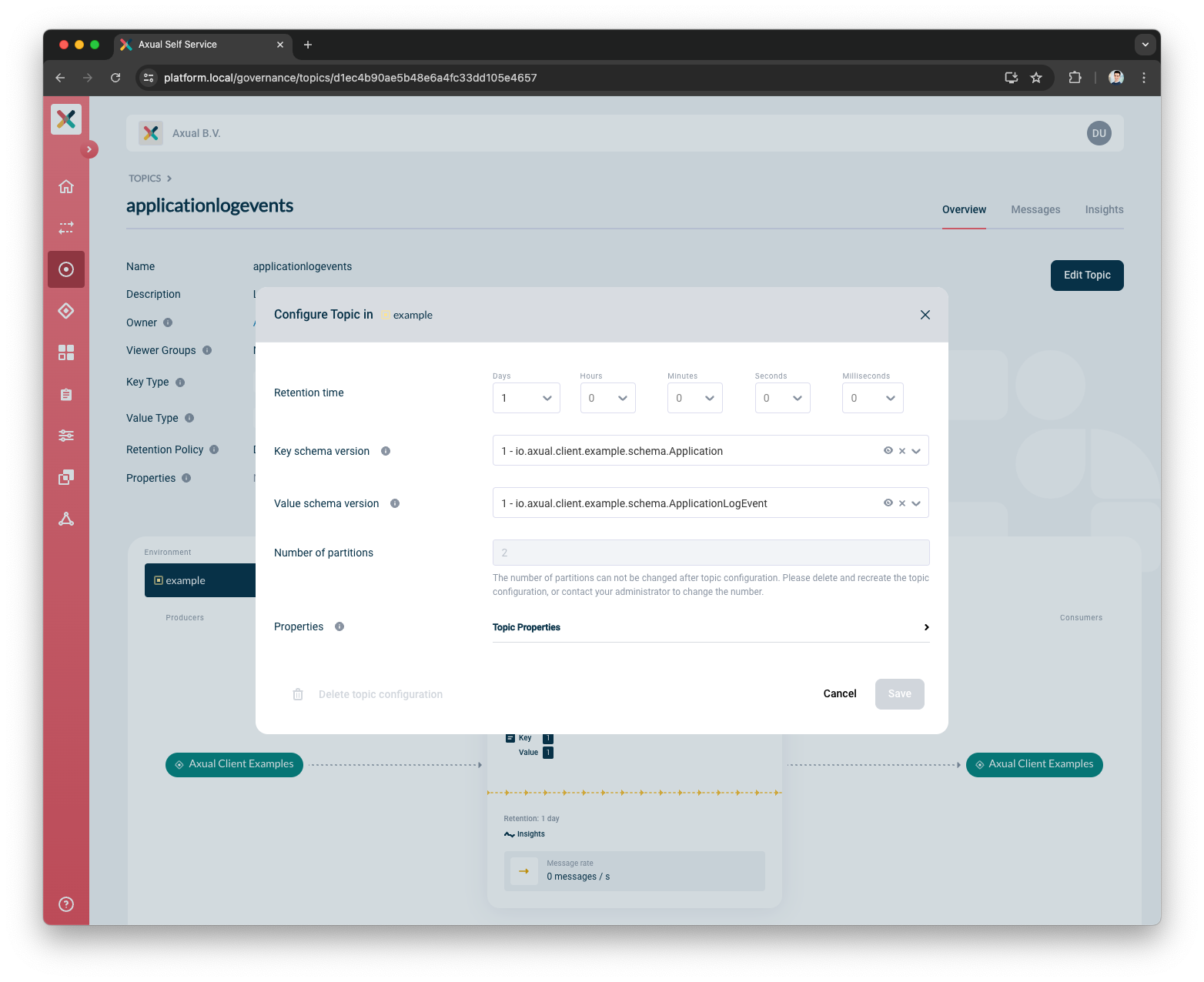Open the Days retention dropdown

point(527,398)
